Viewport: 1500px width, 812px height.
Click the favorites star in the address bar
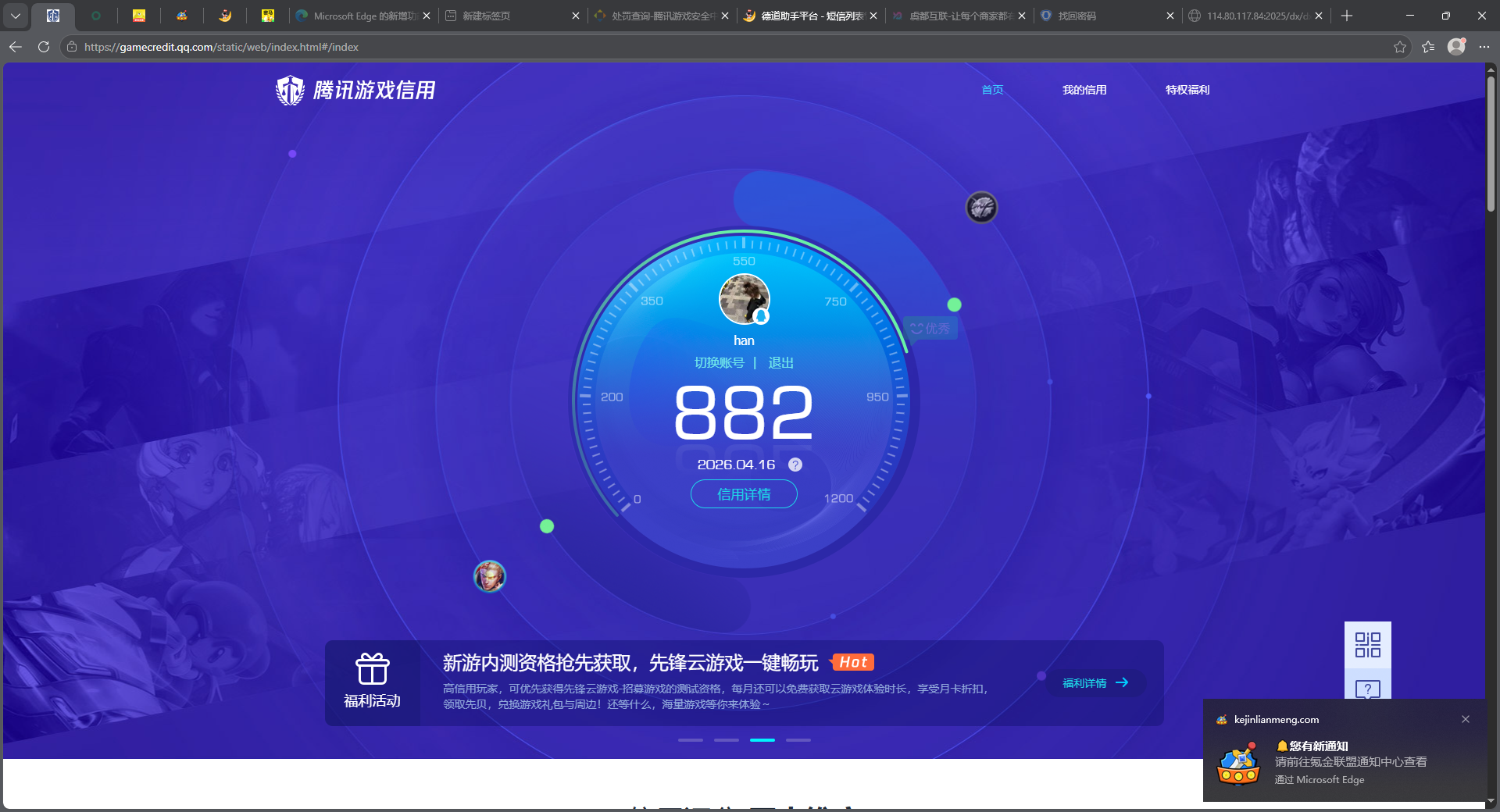coord(1399,47)
